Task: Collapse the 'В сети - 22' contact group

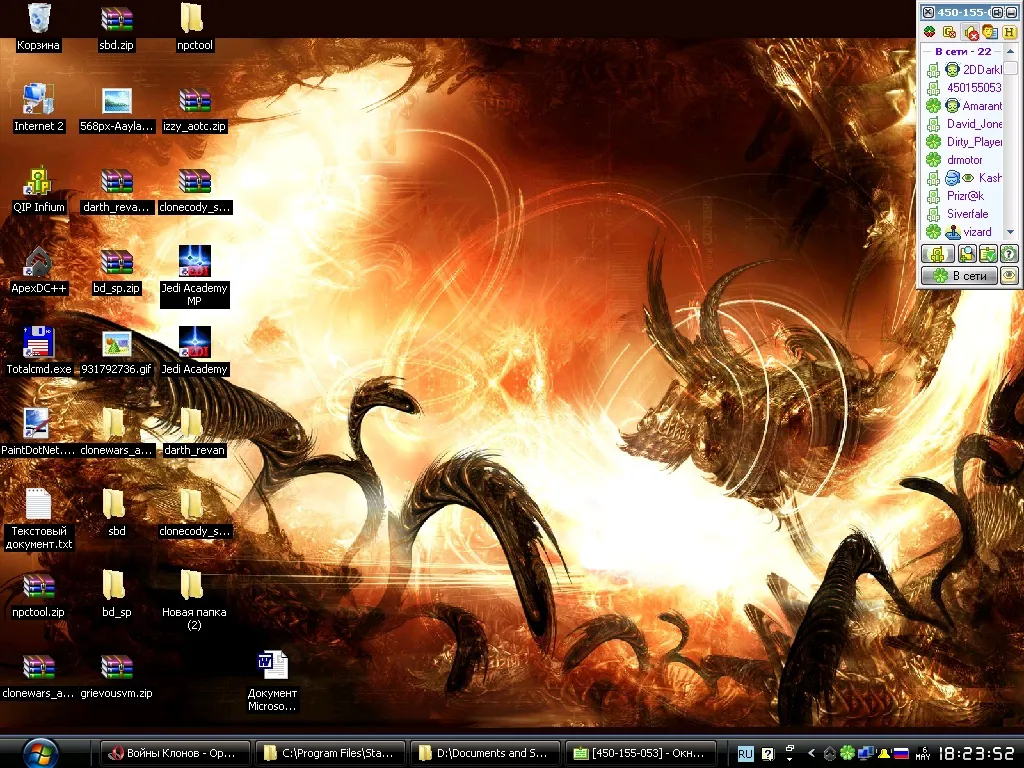Action: click(x=963, y=51)
